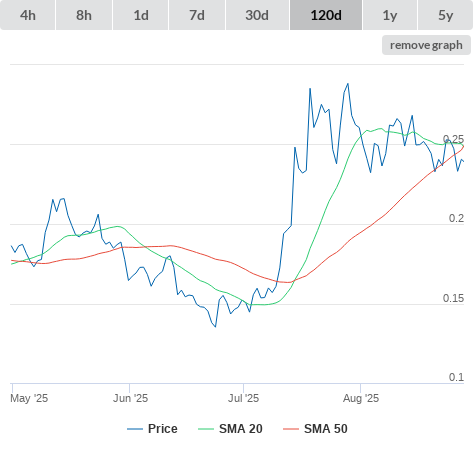Click the 0.2 y-axis value

pos(456,218)
